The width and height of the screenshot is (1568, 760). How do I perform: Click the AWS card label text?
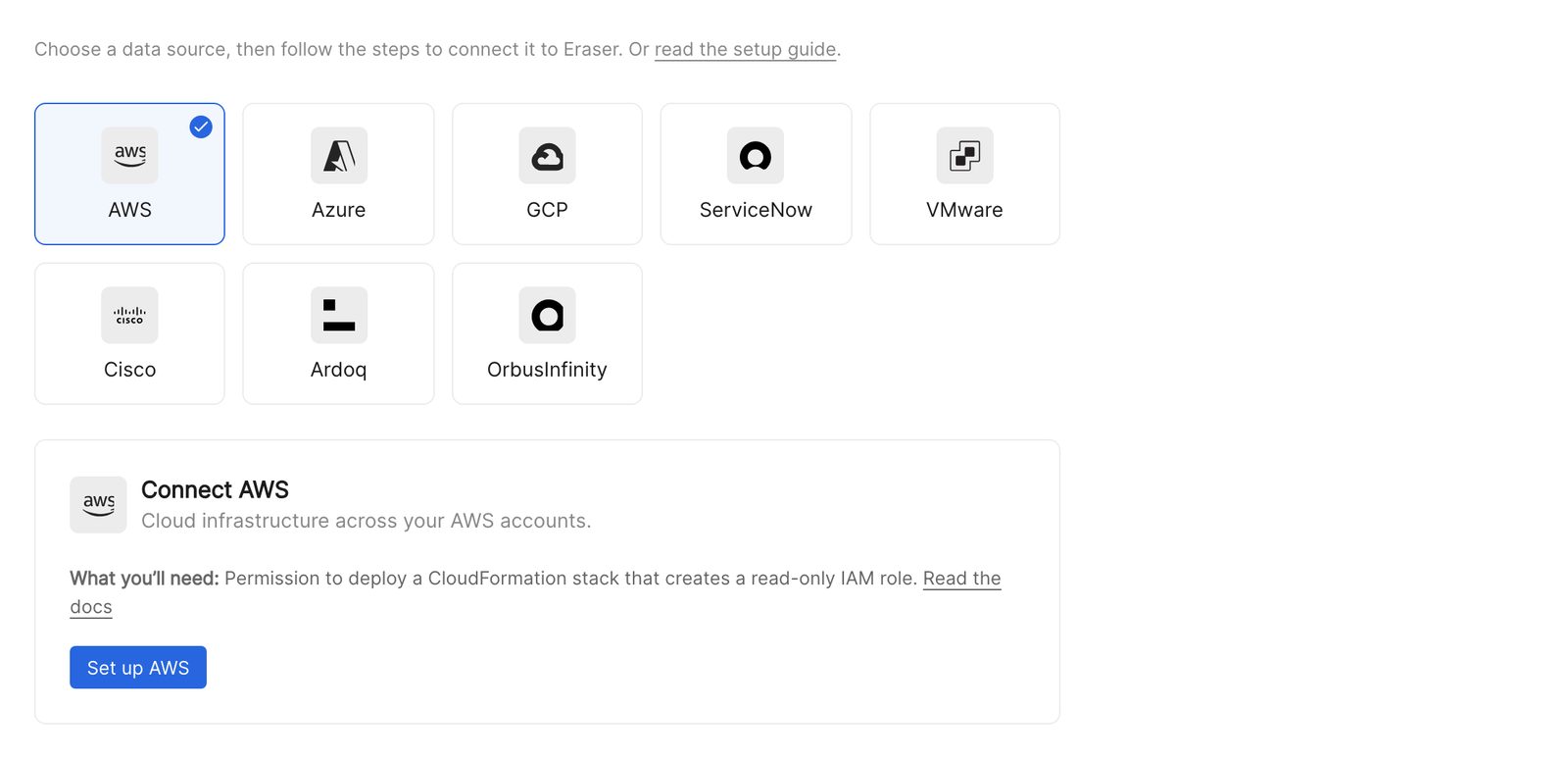click(129, 210)
